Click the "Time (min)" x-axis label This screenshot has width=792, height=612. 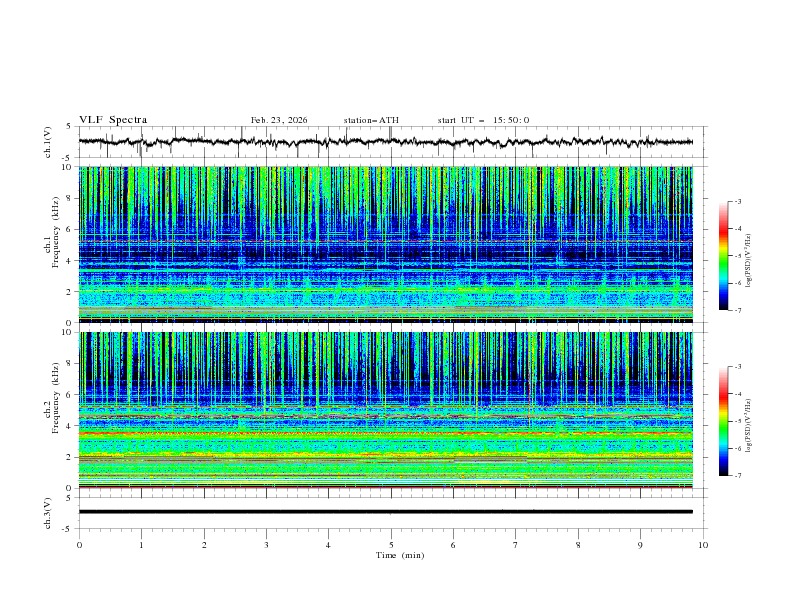point(400,555)
